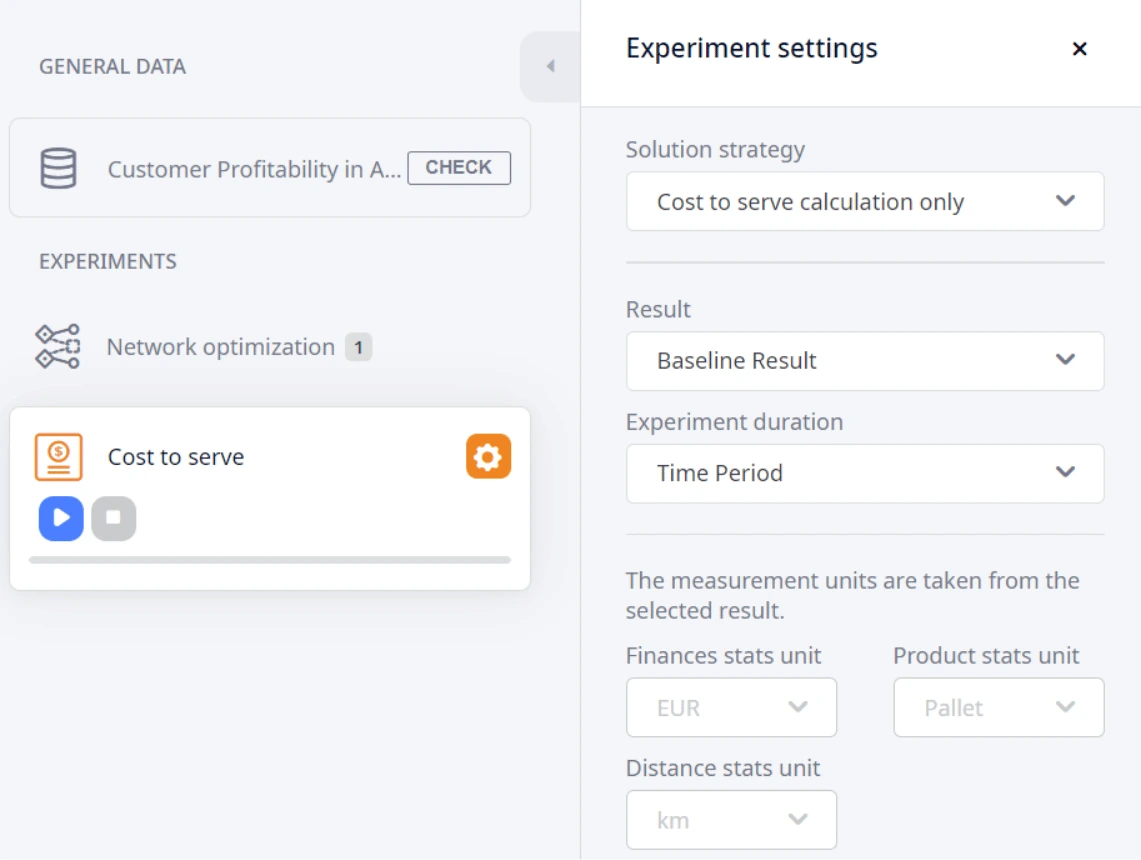Click the CHECK button for Customer Profitability
Image resolution: width=1141 pixels, height=860 pixels.
tap(458, 168)
